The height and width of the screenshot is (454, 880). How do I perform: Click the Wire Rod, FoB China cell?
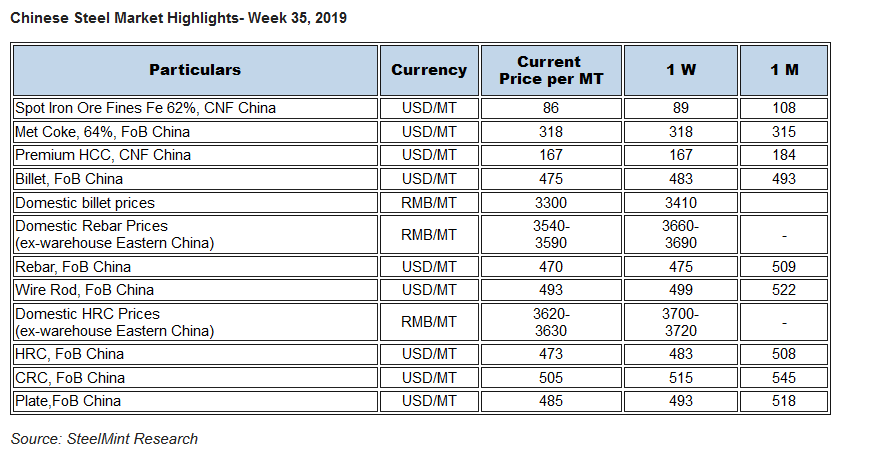195,290
